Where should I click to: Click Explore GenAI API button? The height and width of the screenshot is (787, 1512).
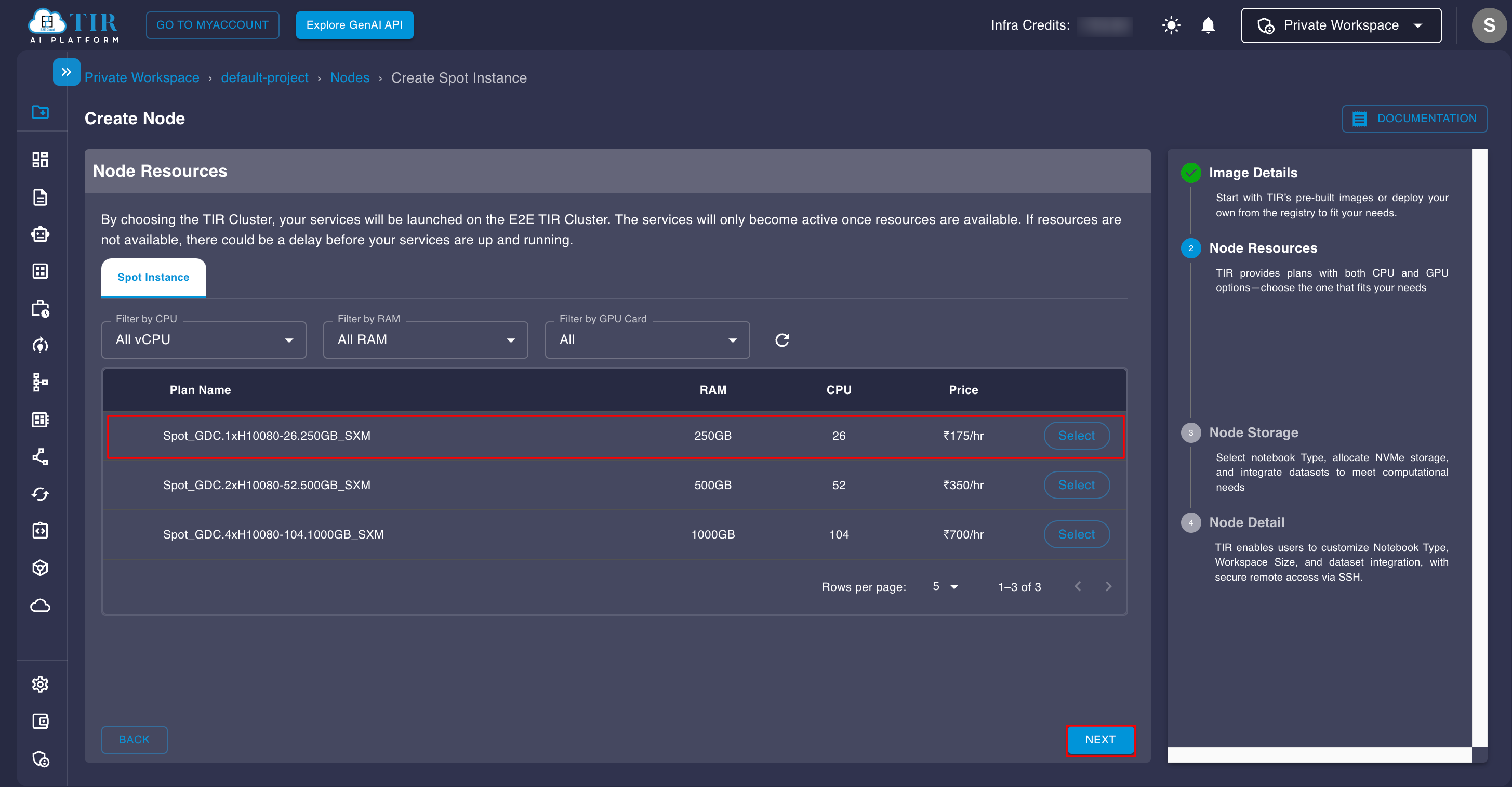[x=354, y=25]
